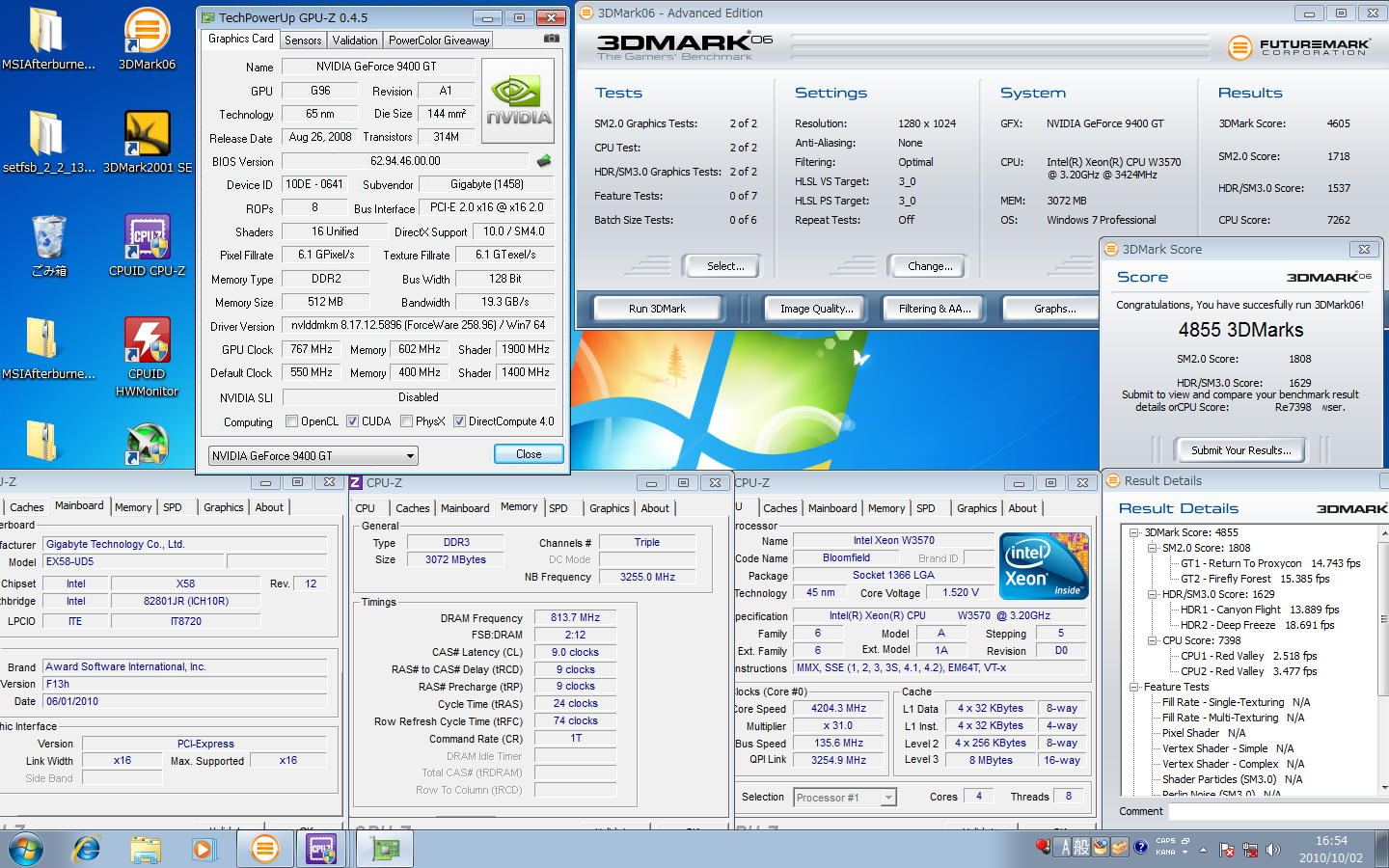The width and height of the screenshot is (1389, 868).
Task: Toggle the CUDA checkbox in GPU-Z
Action: click(352, 421)
